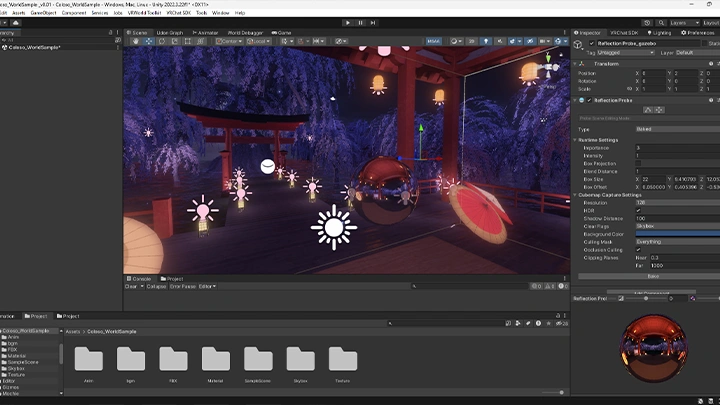The height and width of the screenshot is (405, 720).
Task: Toggle the 2D view mode button
Action: click(x=472, y=41)
